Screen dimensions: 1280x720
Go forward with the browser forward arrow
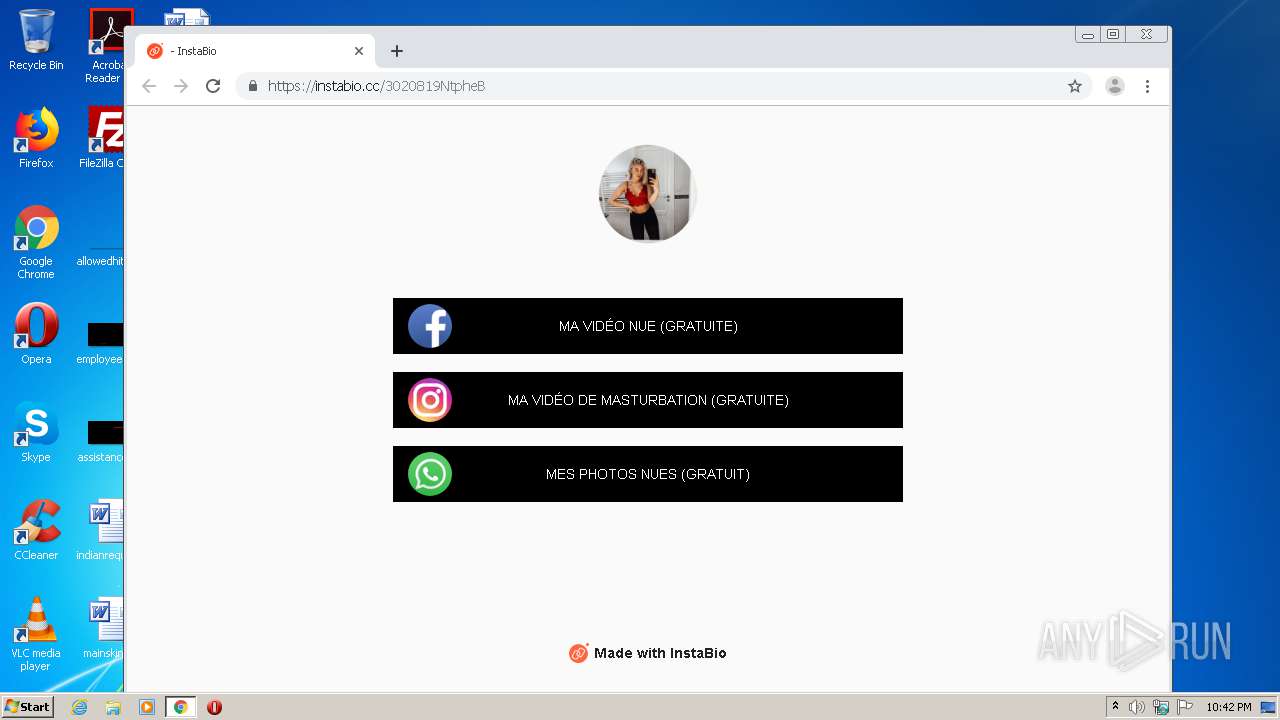[181, 86]
